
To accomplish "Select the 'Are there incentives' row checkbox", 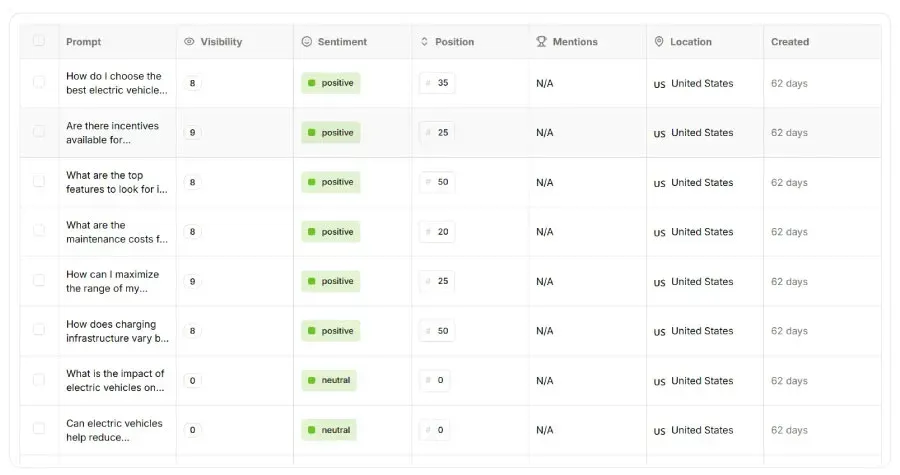I will (x=39, y=131).
